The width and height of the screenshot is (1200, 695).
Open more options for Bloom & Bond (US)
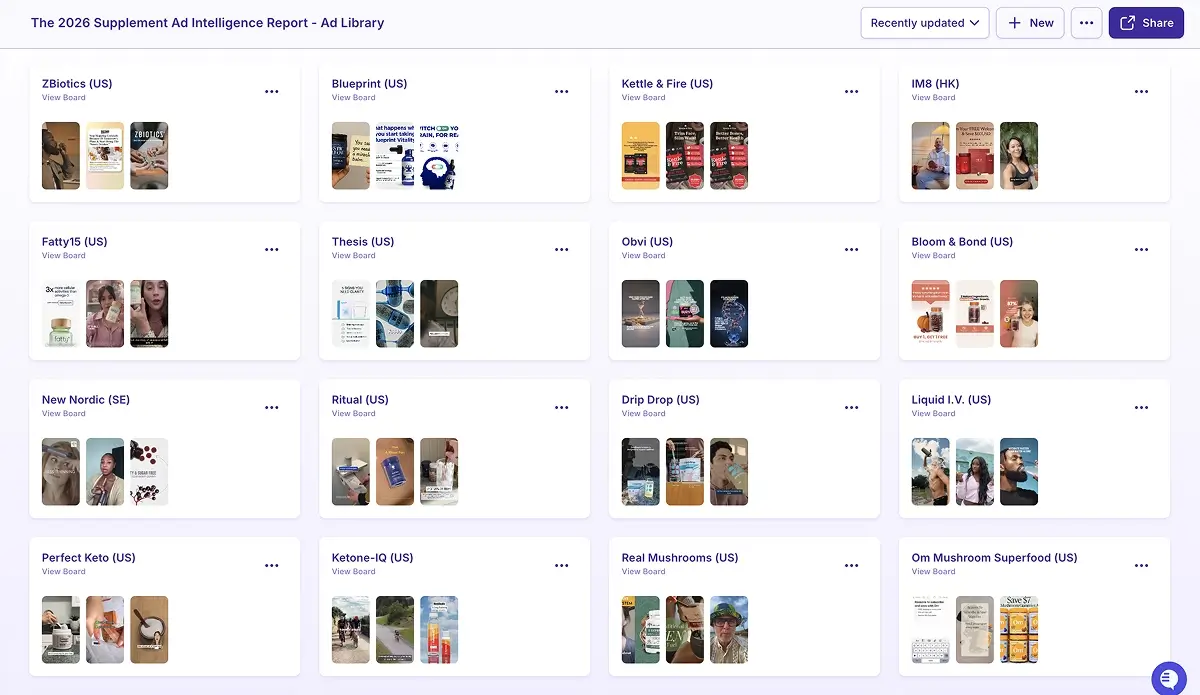pos(1142,249)
